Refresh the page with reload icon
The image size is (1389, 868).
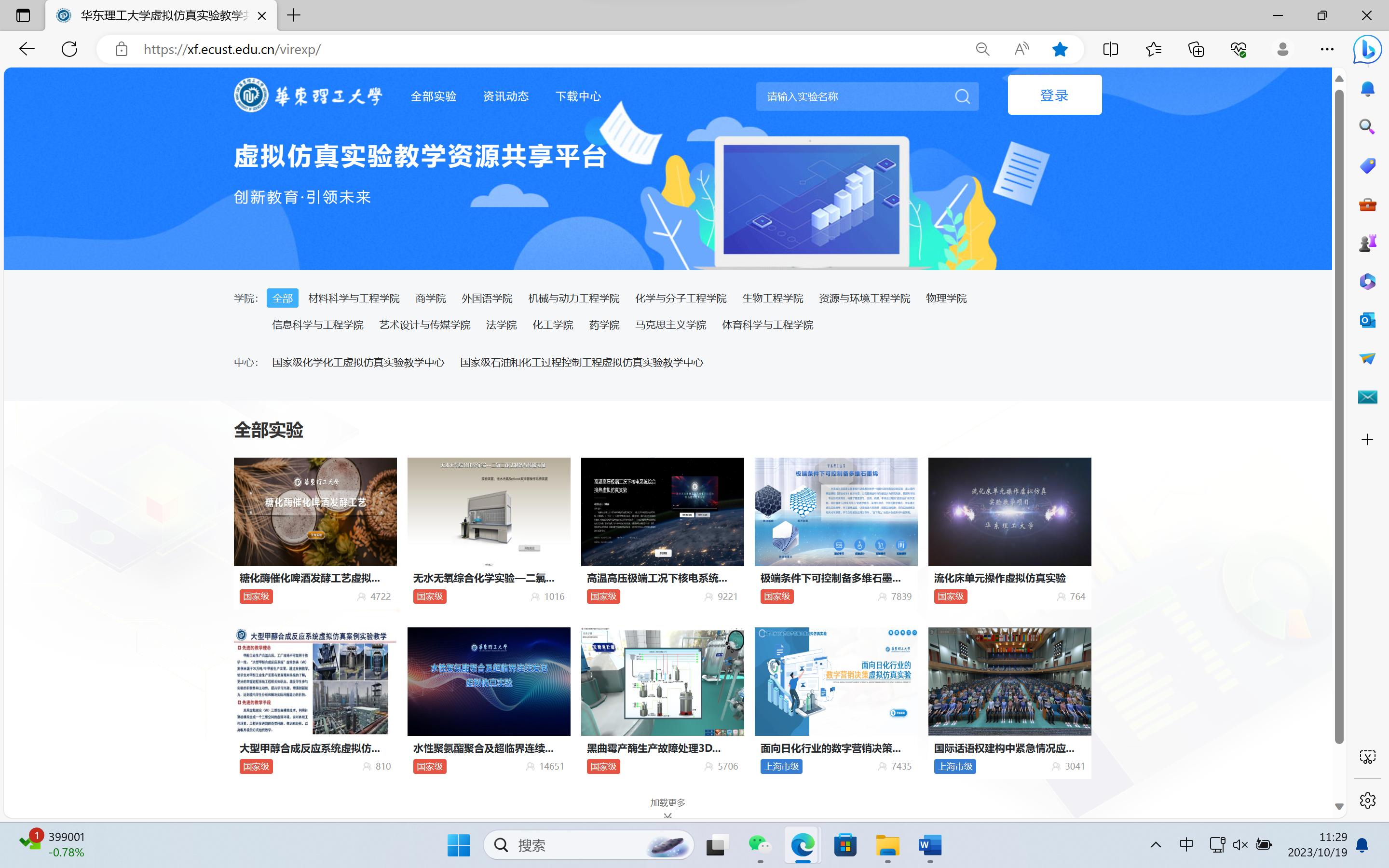[x=69, y=49]
